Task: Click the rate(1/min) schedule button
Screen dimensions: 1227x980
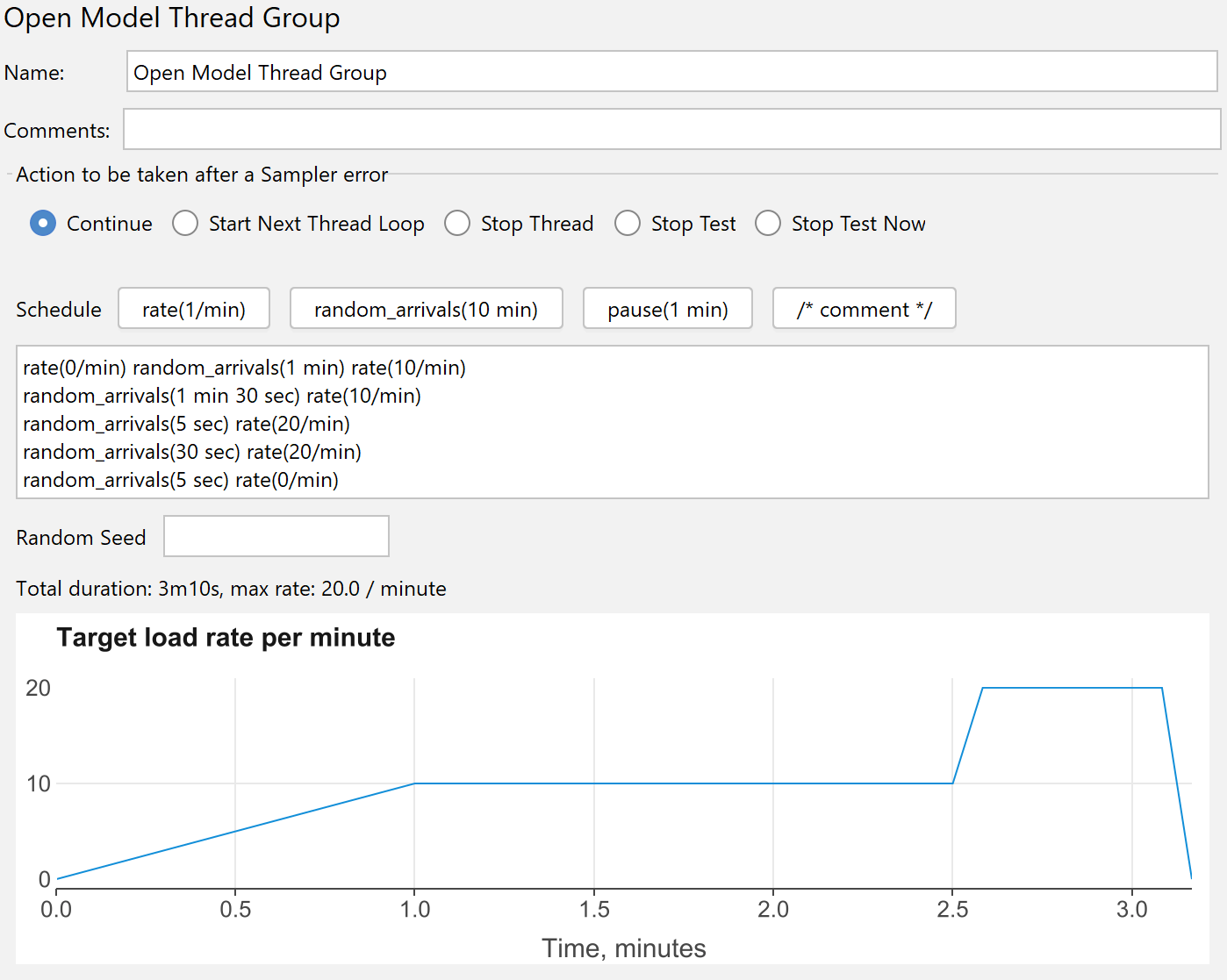Action: pyautogui.click(x=194, y=309)
